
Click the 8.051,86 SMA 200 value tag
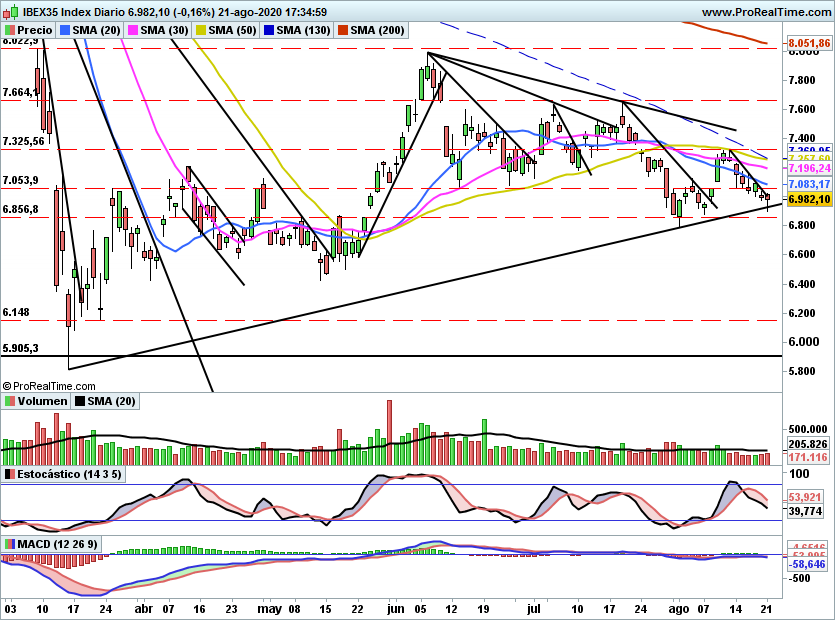(809, 43)
